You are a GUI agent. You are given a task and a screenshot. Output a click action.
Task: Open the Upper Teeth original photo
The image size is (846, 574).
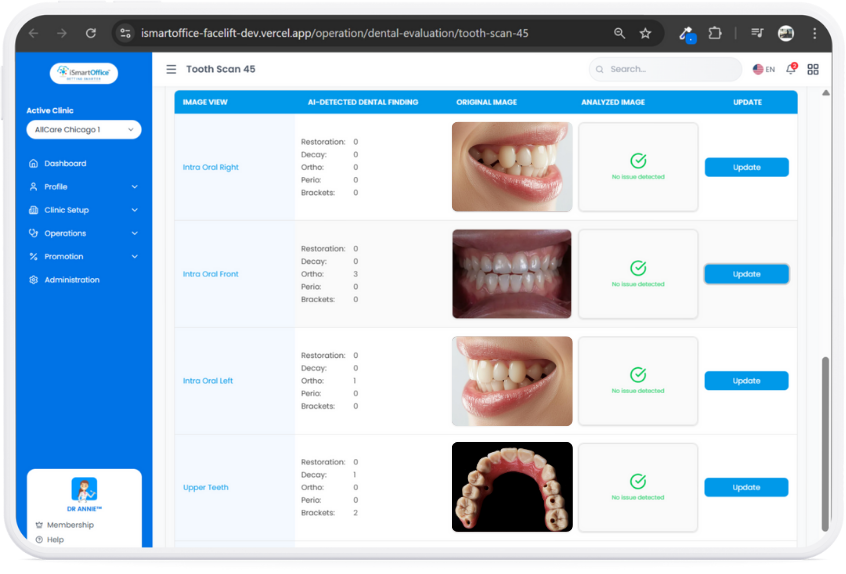[x=512, y=487]
